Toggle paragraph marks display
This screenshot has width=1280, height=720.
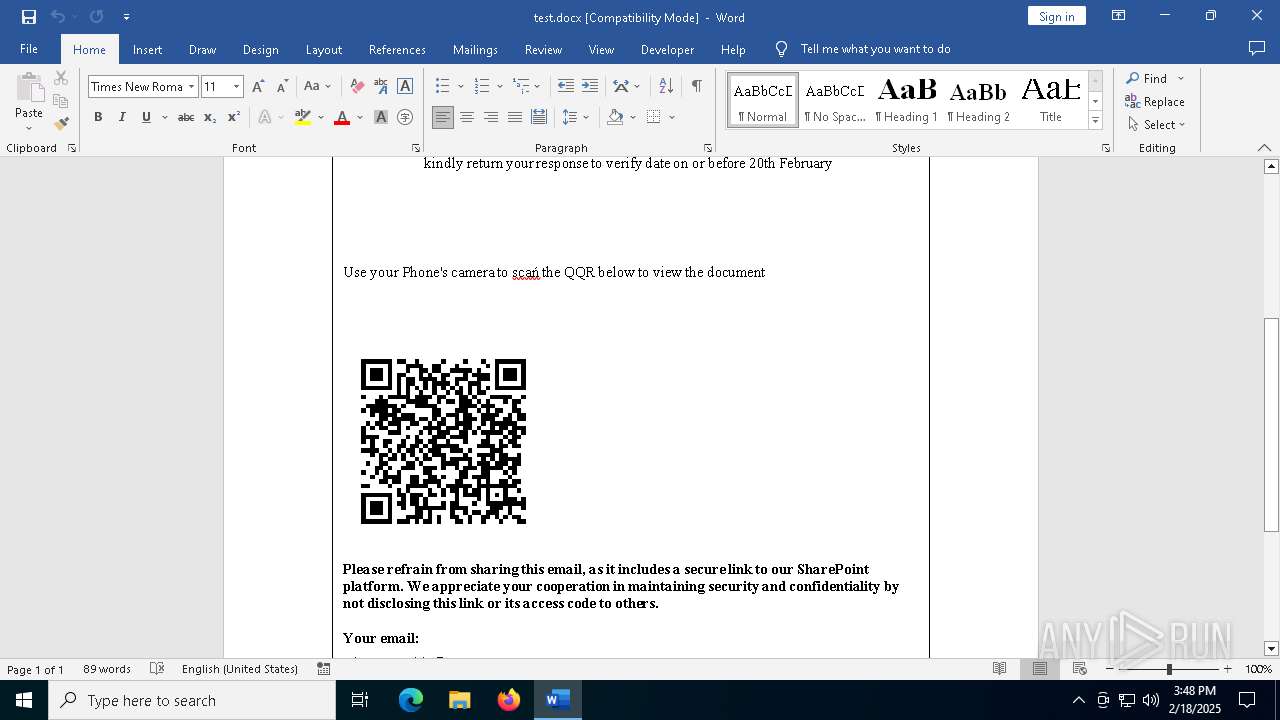point(696,87)
